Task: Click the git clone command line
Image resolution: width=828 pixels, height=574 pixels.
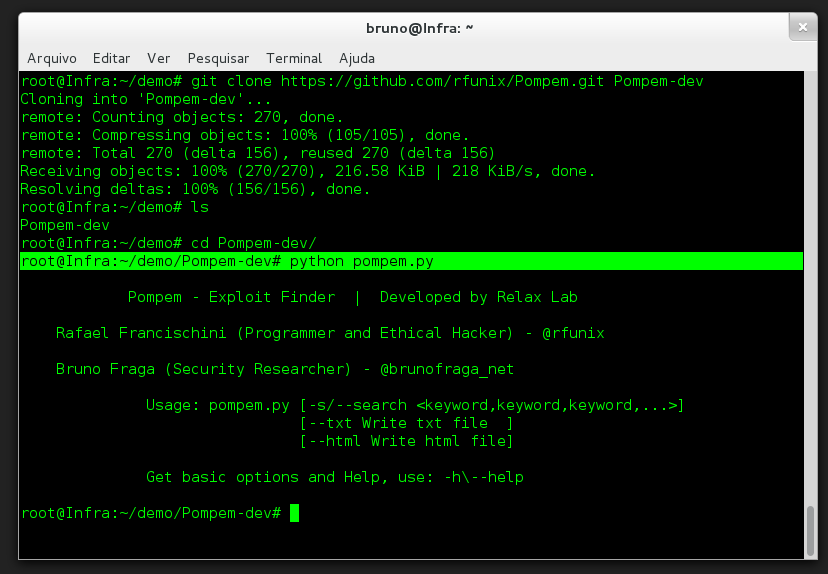Action: [362, 81]
